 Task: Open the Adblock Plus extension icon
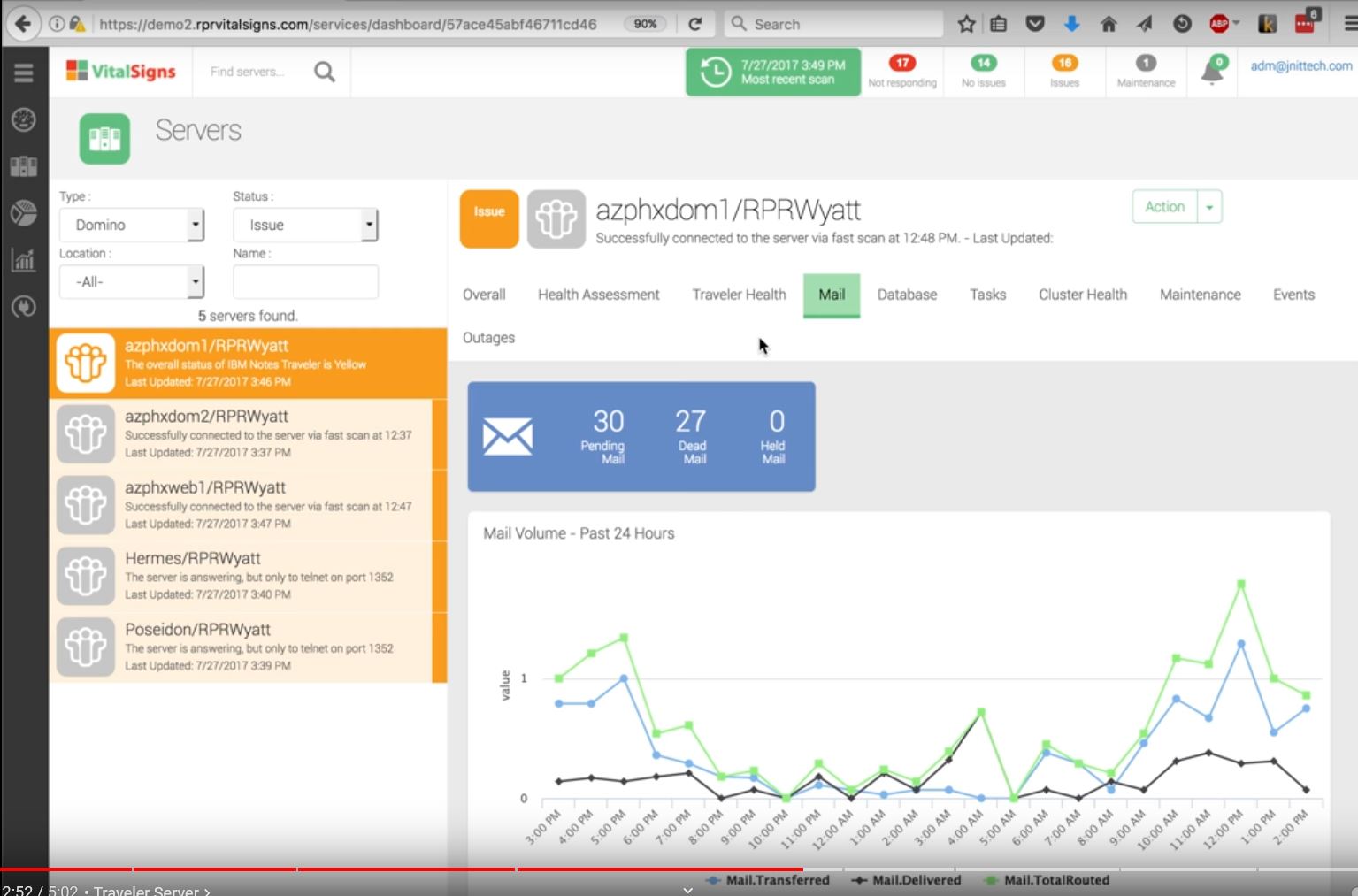(x=1219, y=24)
